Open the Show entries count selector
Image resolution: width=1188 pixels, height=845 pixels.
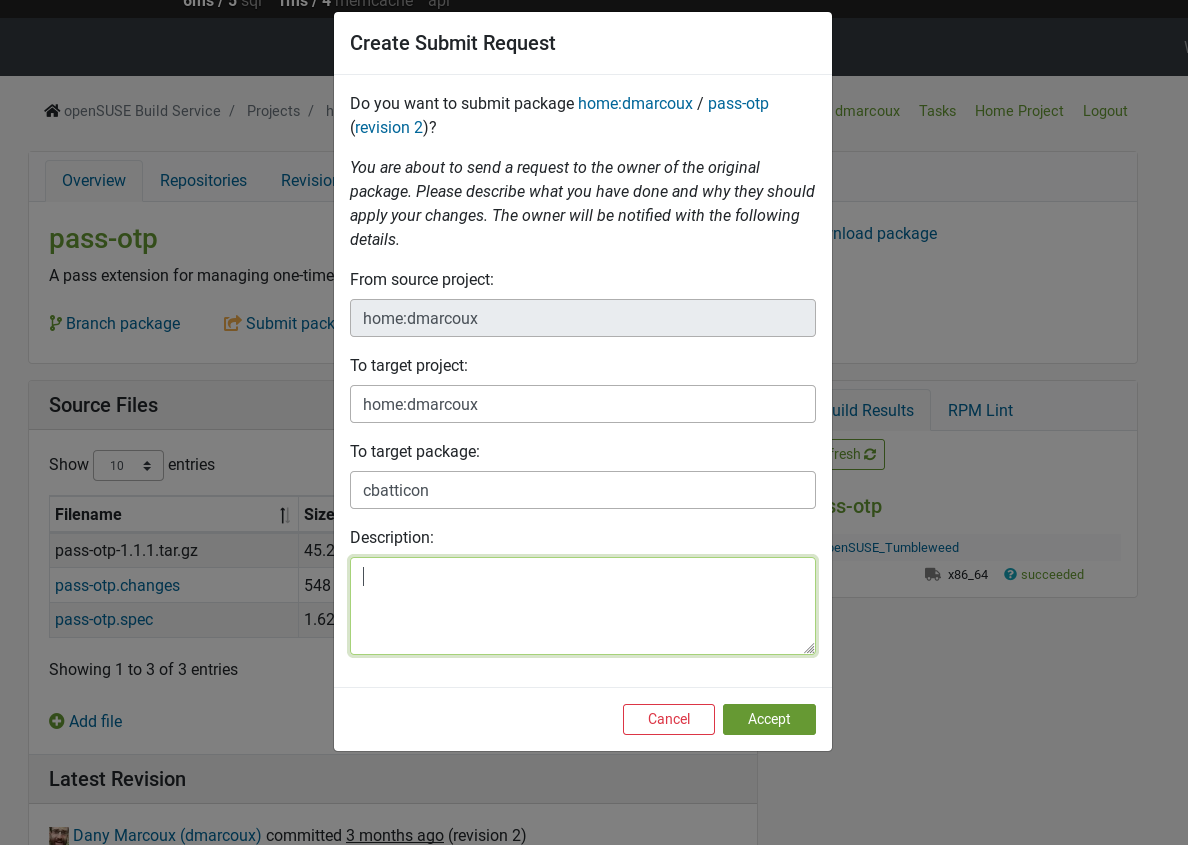[x=127, y=464]
